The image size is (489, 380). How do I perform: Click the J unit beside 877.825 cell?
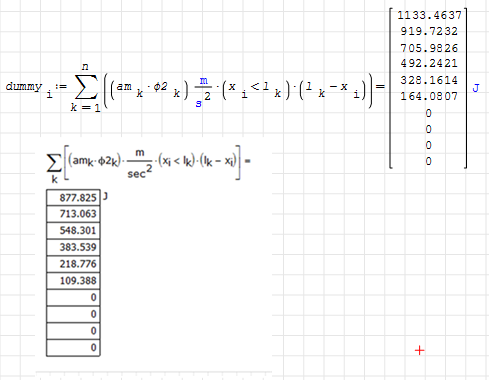click(x=105, y=196)
